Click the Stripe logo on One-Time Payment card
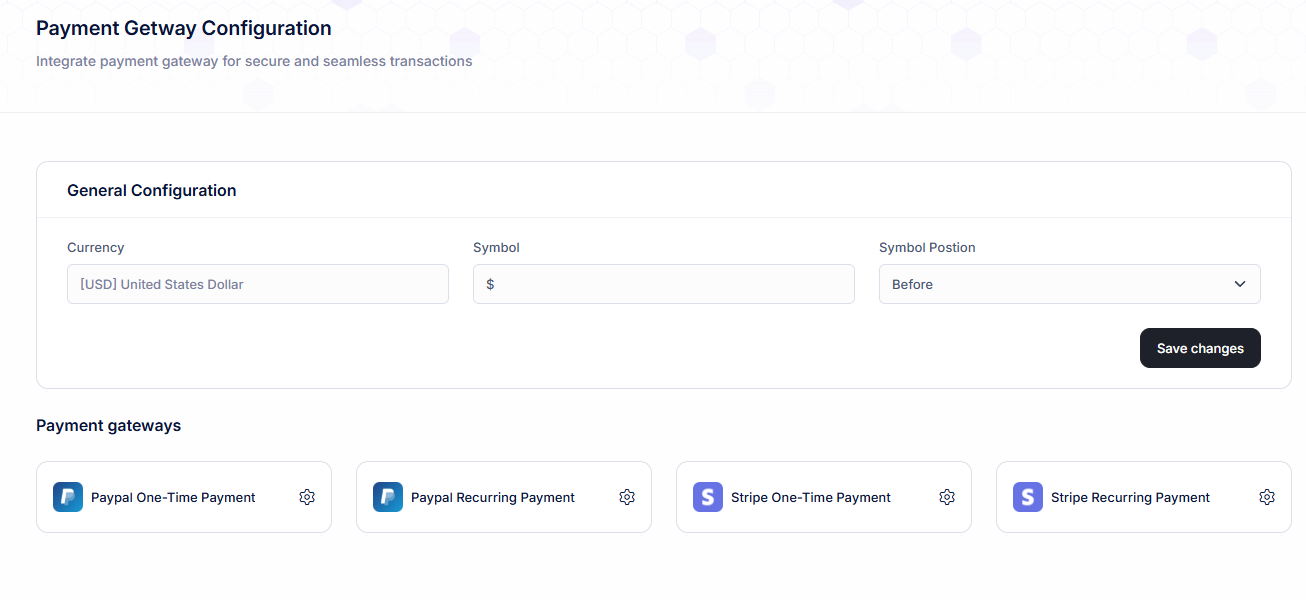The image size is (1306, 600). pyautogui.click(x=708, y=497)
